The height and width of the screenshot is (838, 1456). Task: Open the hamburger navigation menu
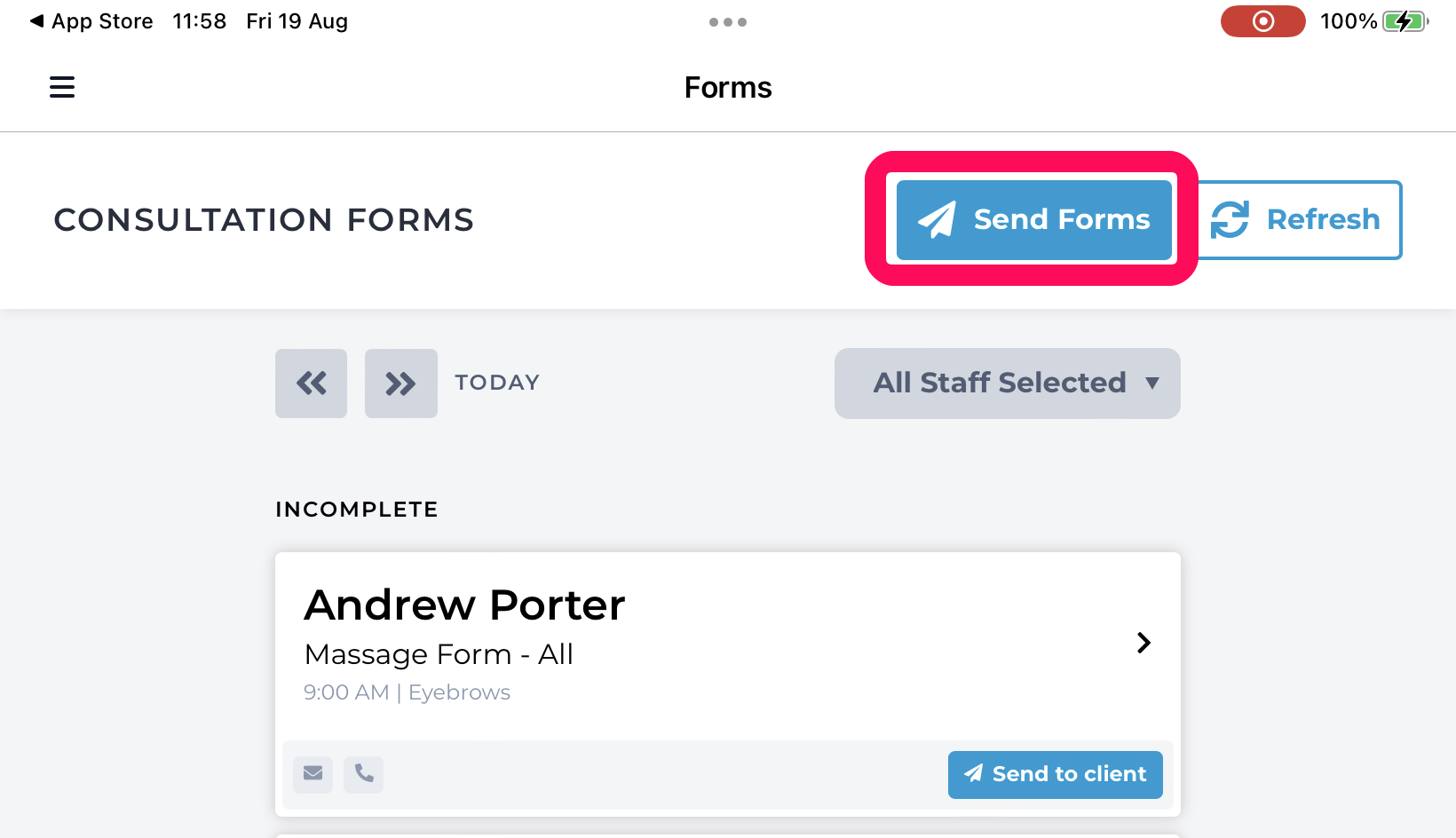(x=62, y=87)
